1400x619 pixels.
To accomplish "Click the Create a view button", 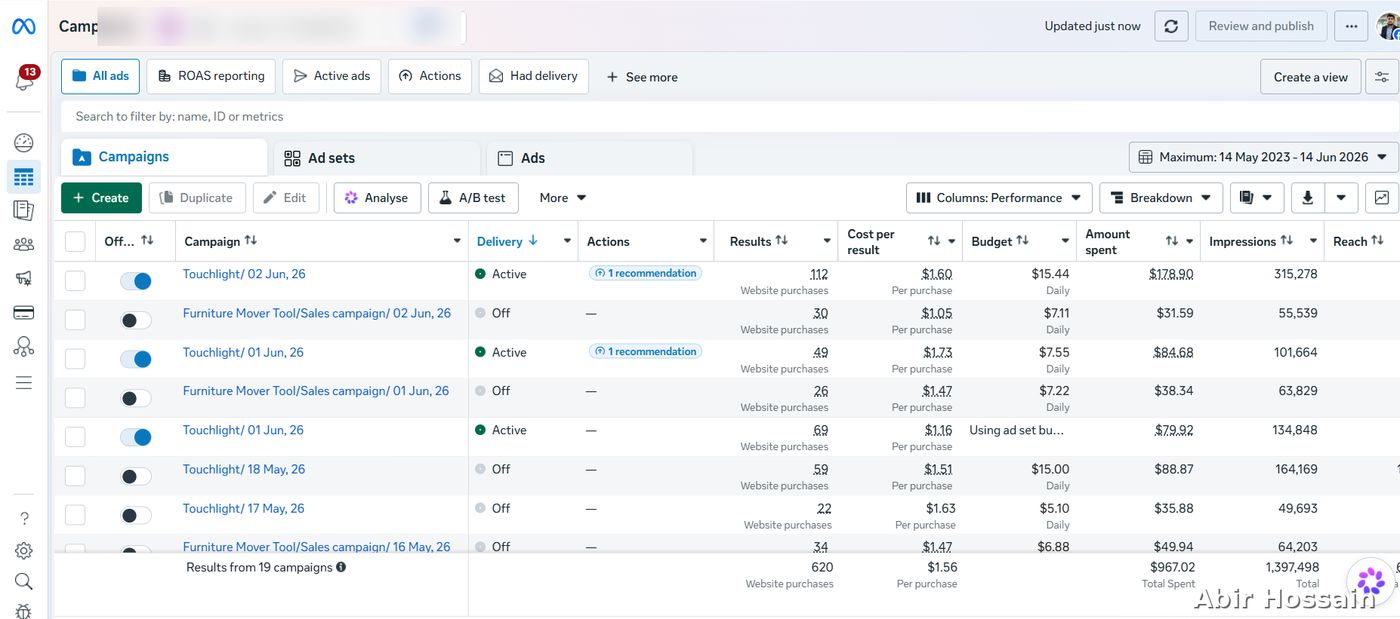I will [1310, 77].
